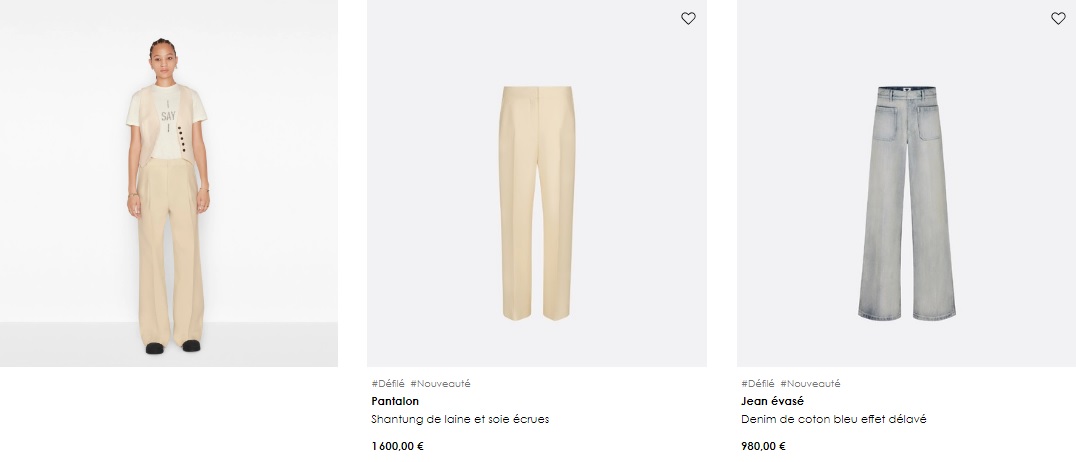Open the Pantalon product title
1076x462 pixels.
click(x=395, y=401)
